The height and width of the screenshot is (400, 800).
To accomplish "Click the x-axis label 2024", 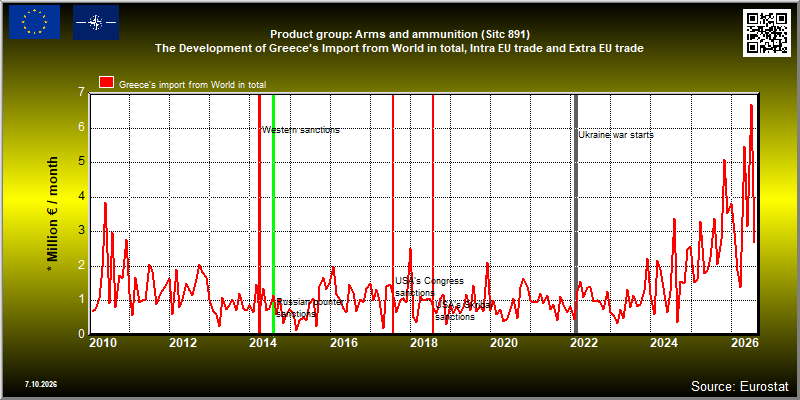I will (x=664, y=343).
